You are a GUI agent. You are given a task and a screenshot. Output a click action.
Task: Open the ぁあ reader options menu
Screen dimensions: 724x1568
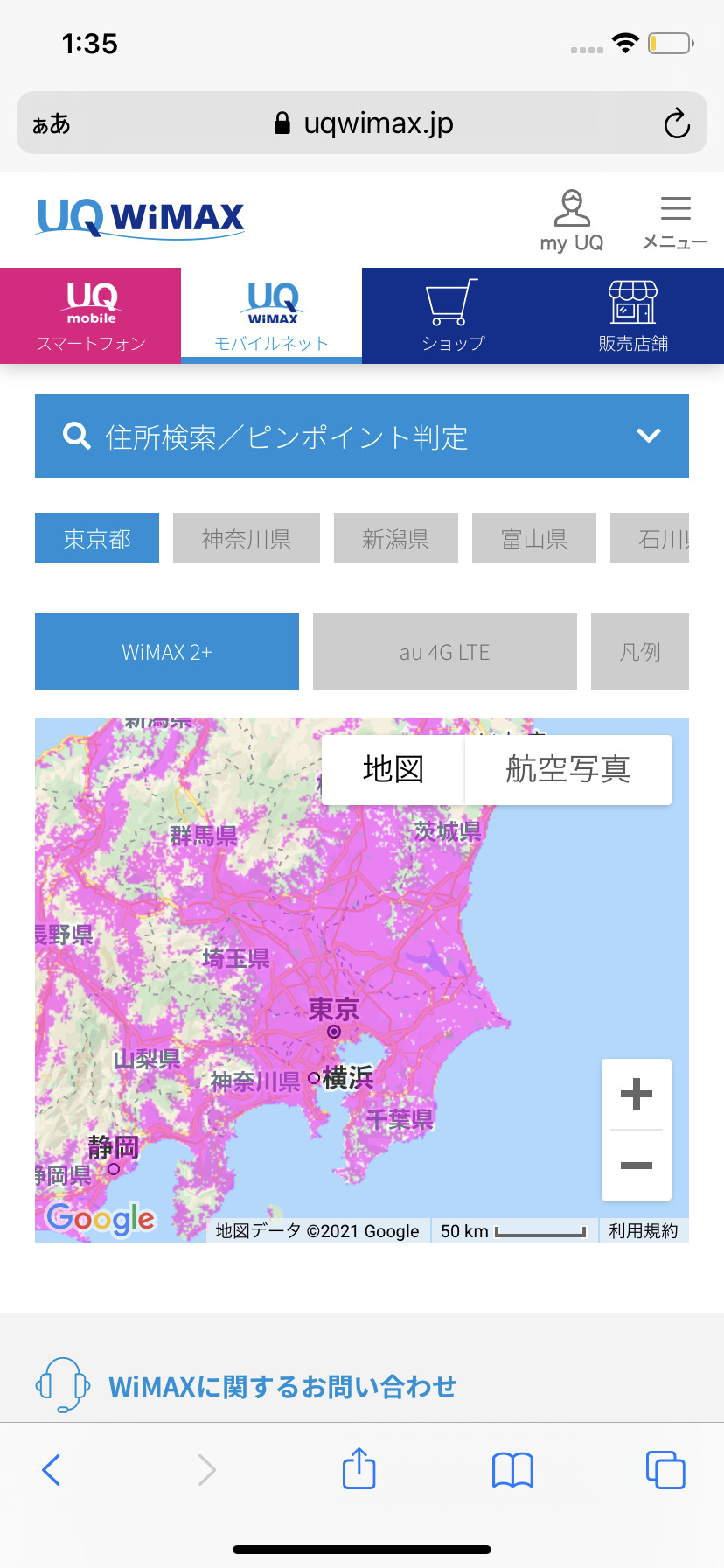coord(52,123)
